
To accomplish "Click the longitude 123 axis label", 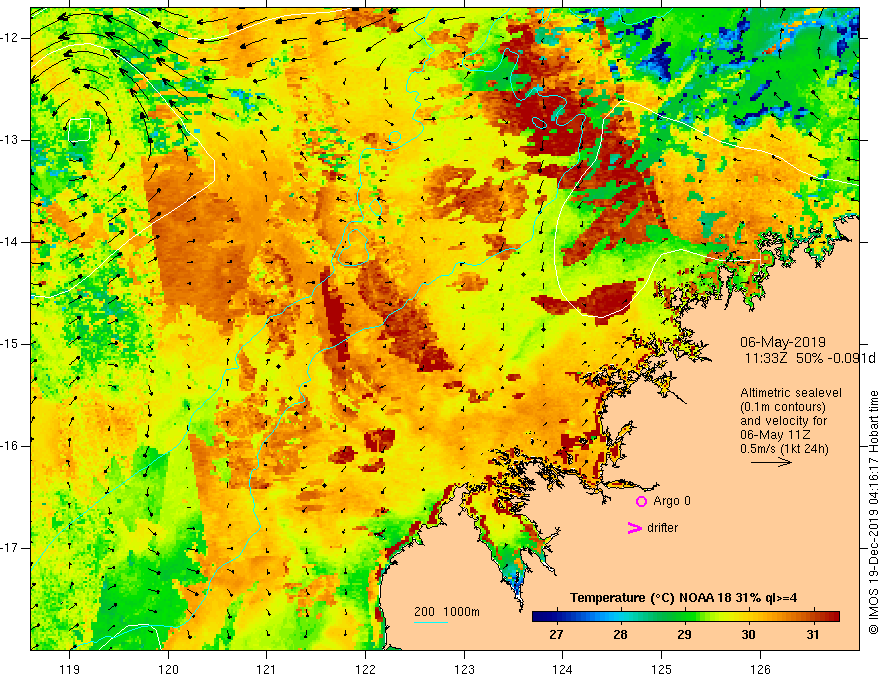I will tap(464, 669).
